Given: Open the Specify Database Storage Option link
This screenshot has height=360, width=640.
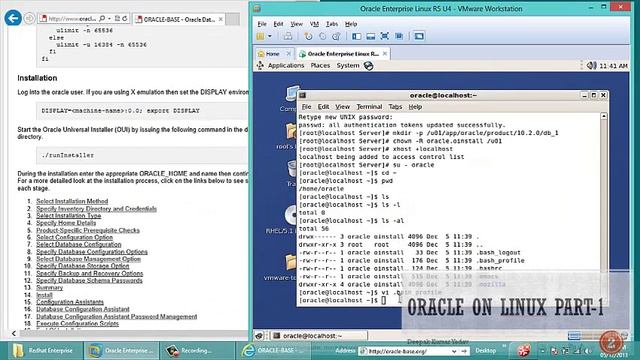Looking at the screenshot, I should coord(82,266).
